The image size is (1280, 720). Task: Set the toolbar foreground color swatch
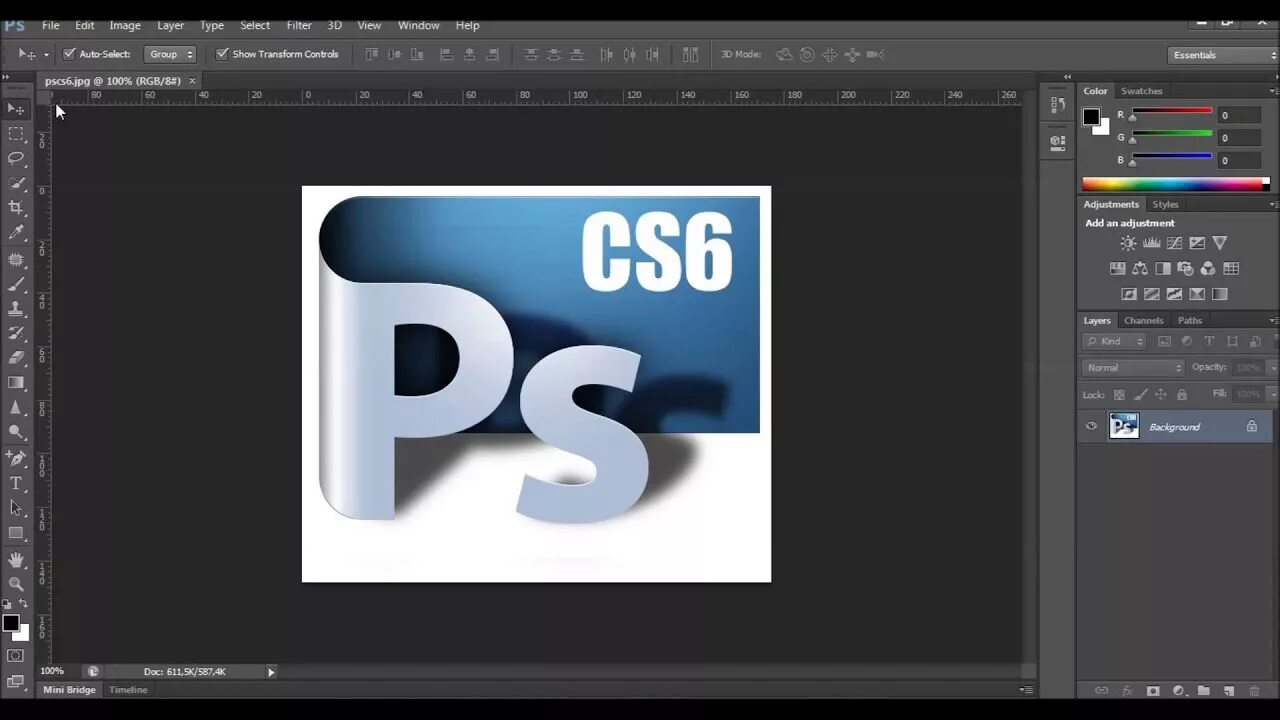coord(10,623)
